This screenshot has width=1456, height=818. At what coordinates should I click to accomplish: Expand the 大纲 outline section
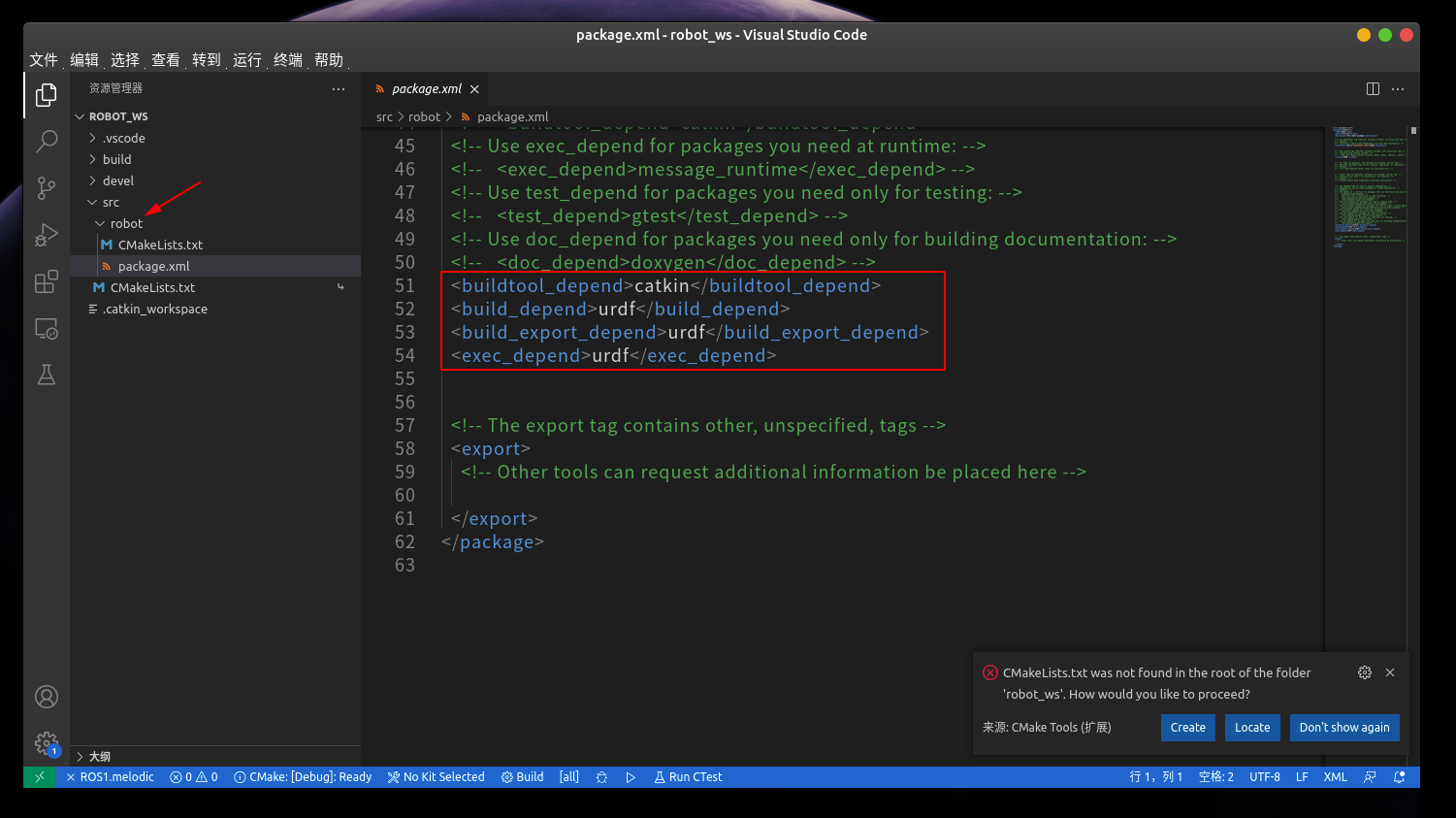(x=215, y=757)
